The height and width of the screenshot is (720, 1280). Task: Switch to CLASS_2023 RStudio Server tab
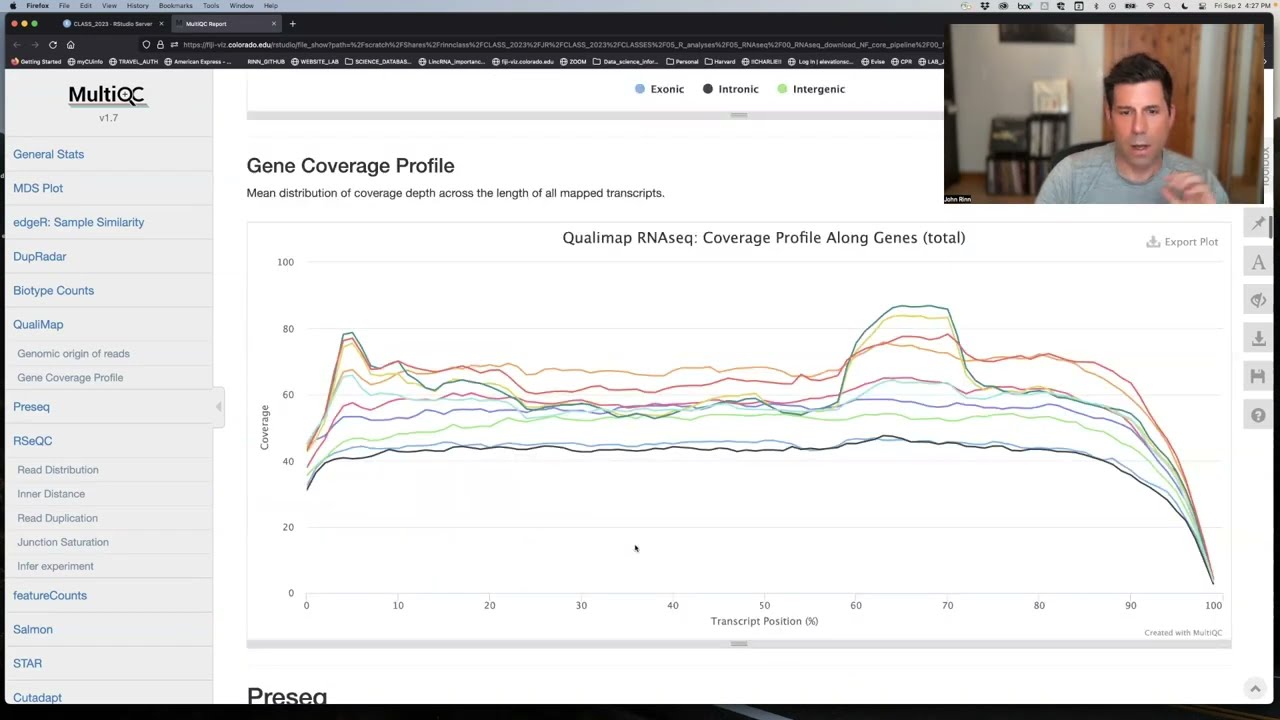[x=112, y=23]
